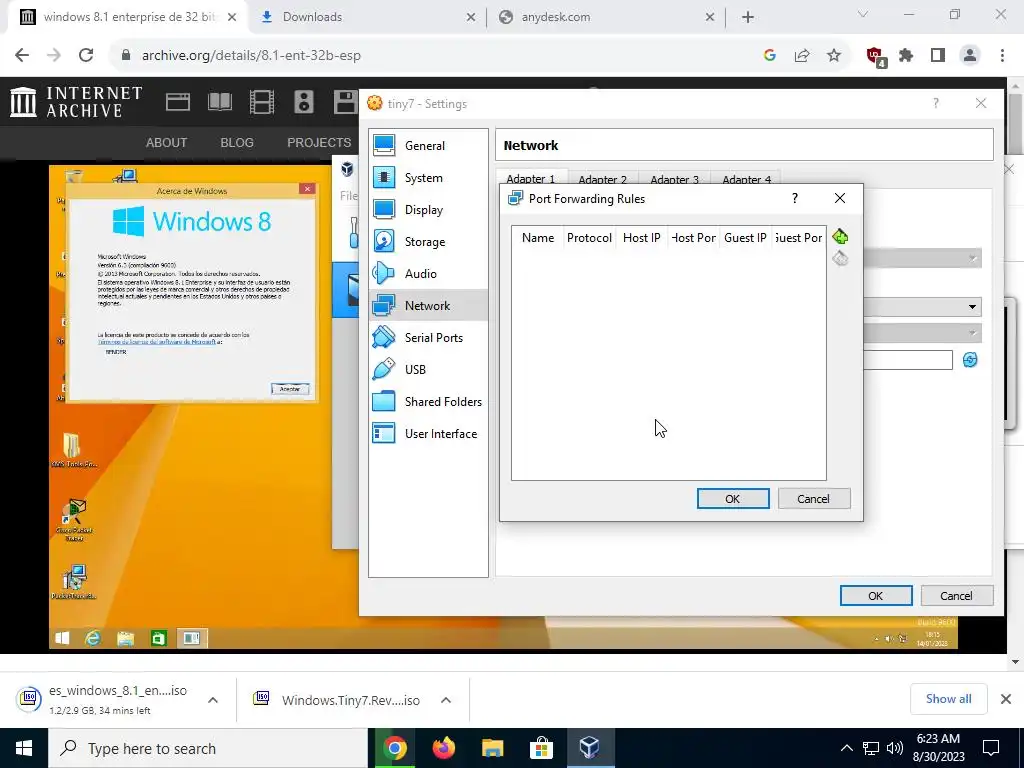Refresh the MAC address with the generate icon
The image size is (1024, 768).
(x=970, y=360)
